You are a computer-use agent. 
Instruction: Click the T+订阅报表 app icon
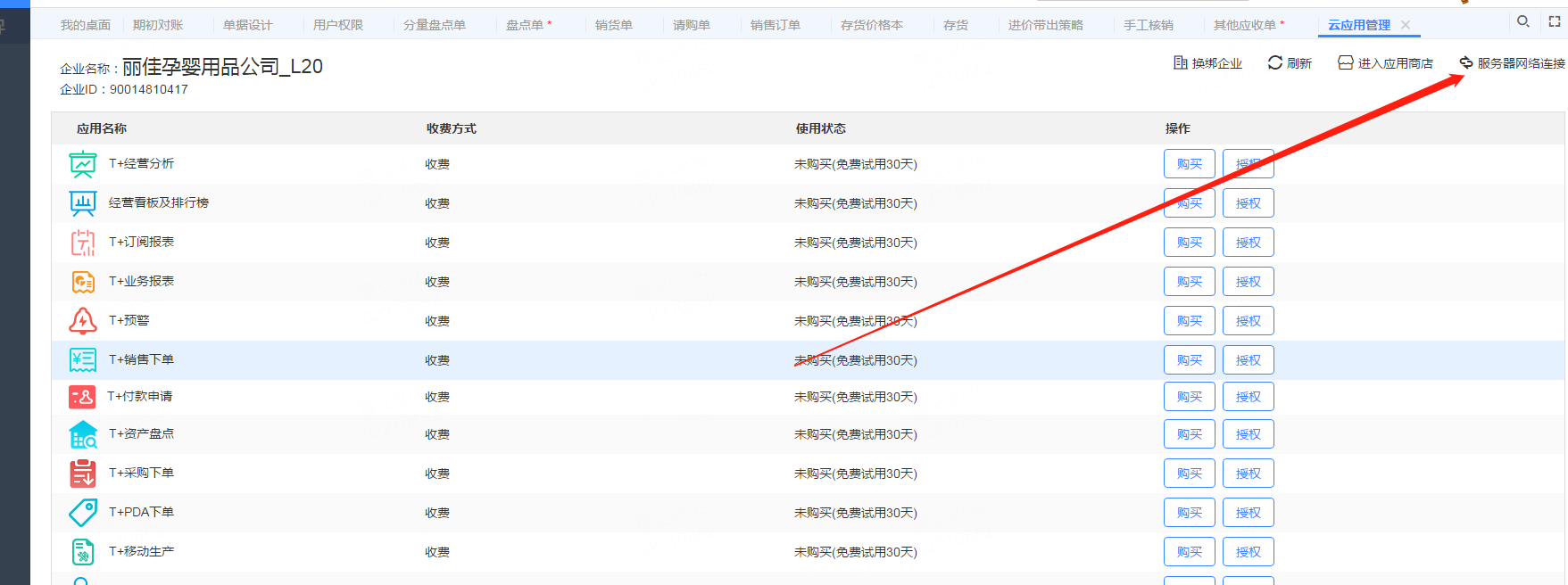83,243
